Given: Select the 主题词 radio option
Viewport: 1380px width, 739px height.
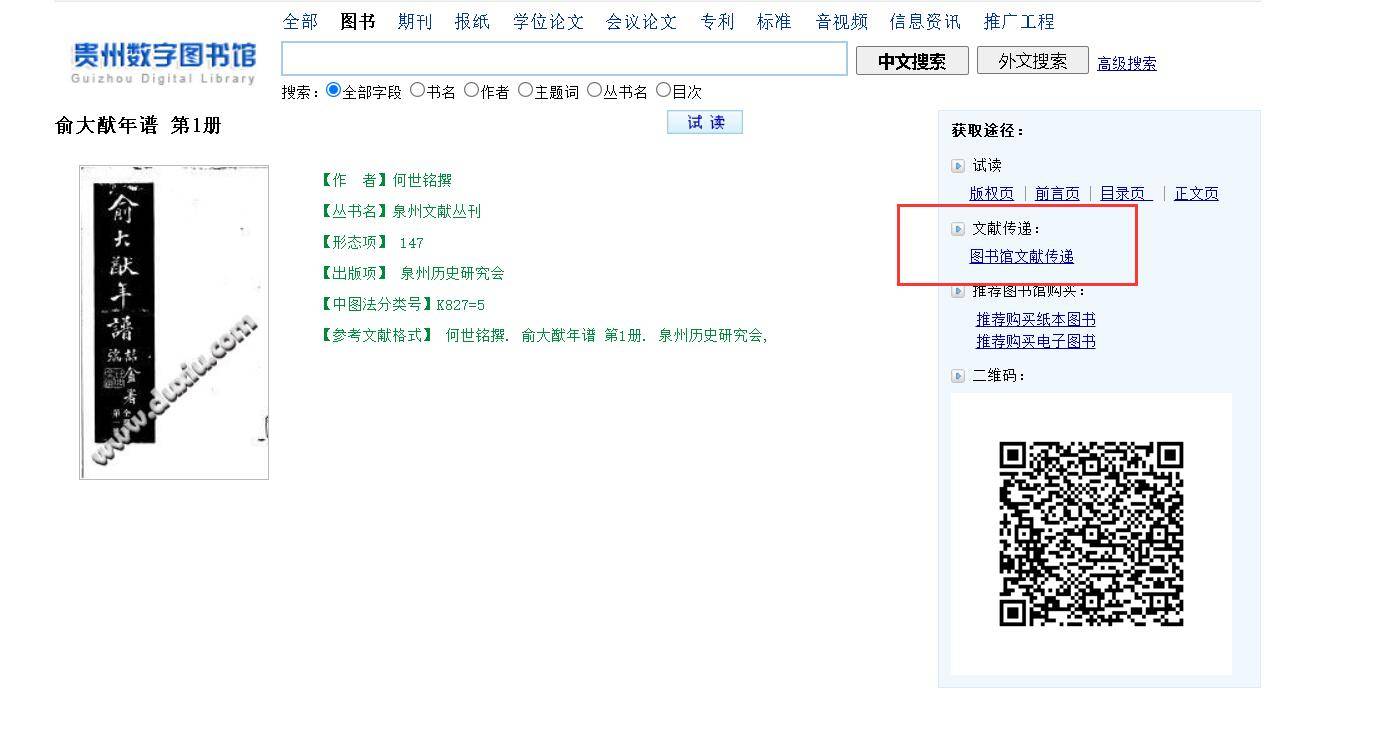Looking at the screenshot, I should click(525, 90).
